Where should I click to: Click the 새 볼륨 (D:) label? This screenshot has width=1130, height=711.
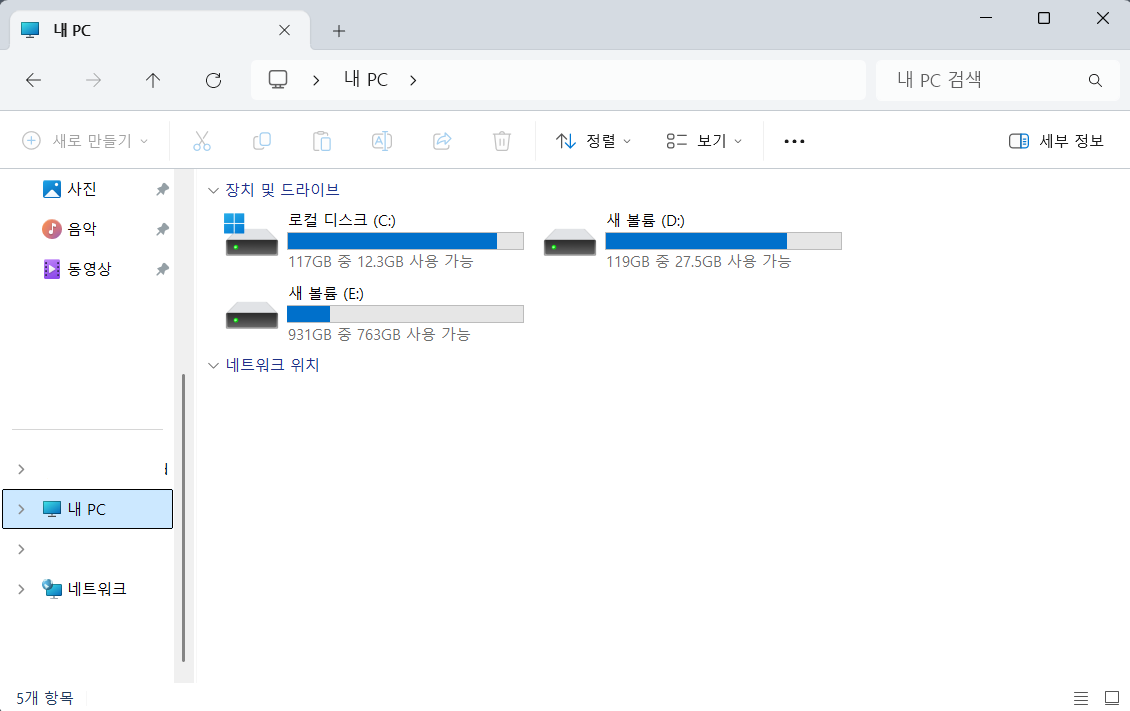pos(645,220)
